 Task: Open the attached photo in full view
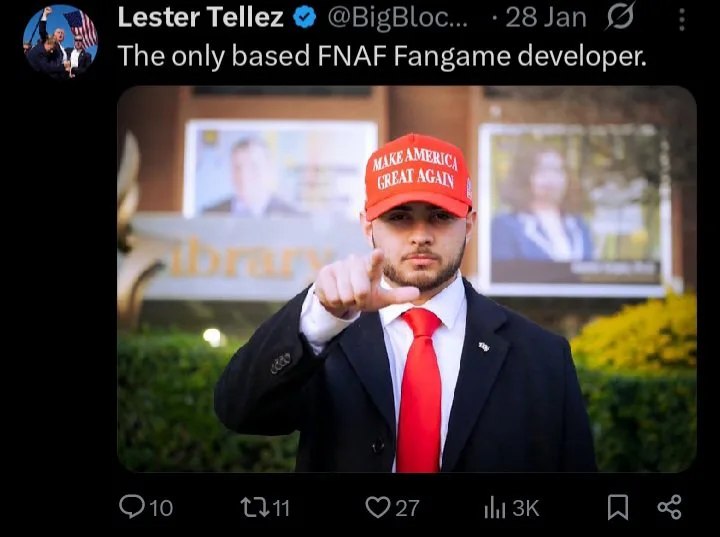tap(407, 279)
